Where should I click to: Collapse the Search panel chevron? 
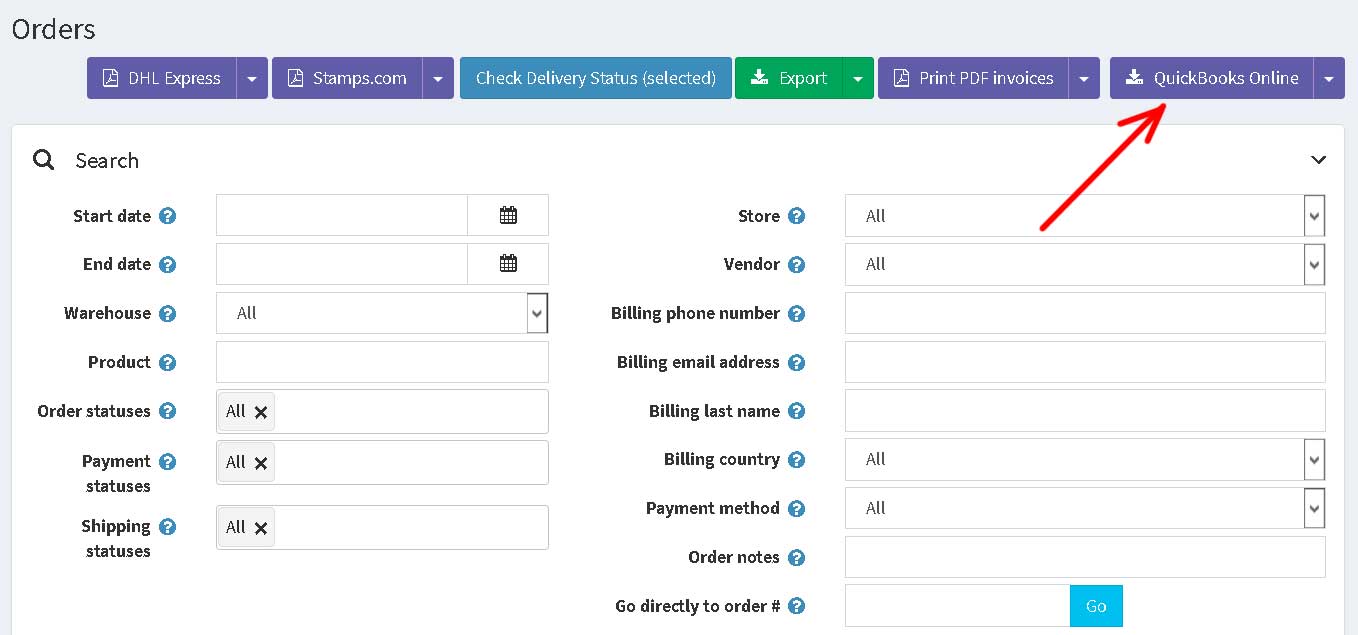tap(1319, 160)
